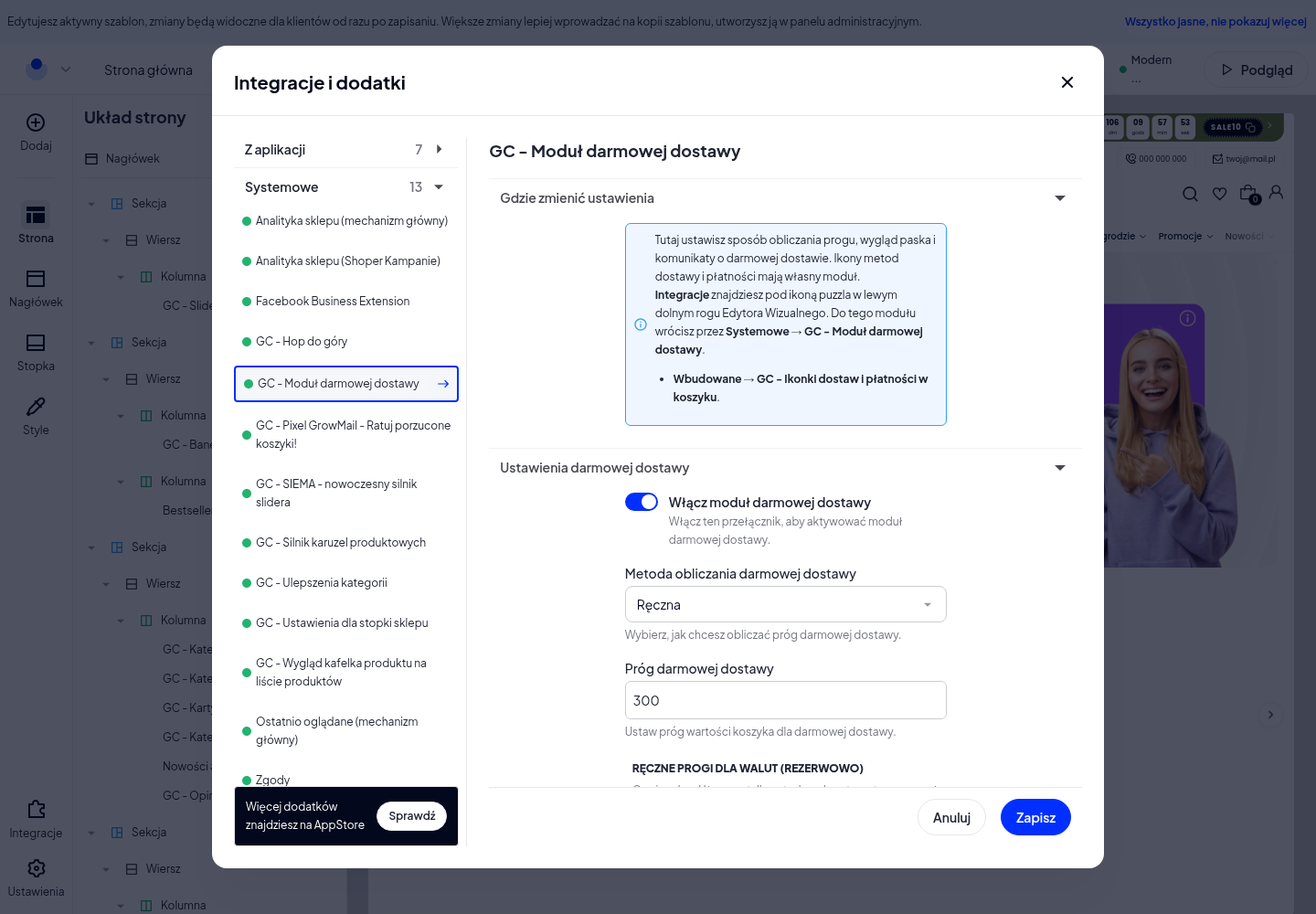
Task: Close the Integracje i dodatki dialog
Action: point(1067,82)
